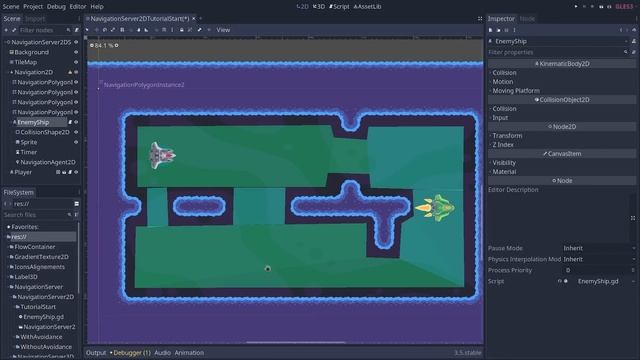
Task: Toggle visibility of TileMap node
Action: click(x=76, y=62)
